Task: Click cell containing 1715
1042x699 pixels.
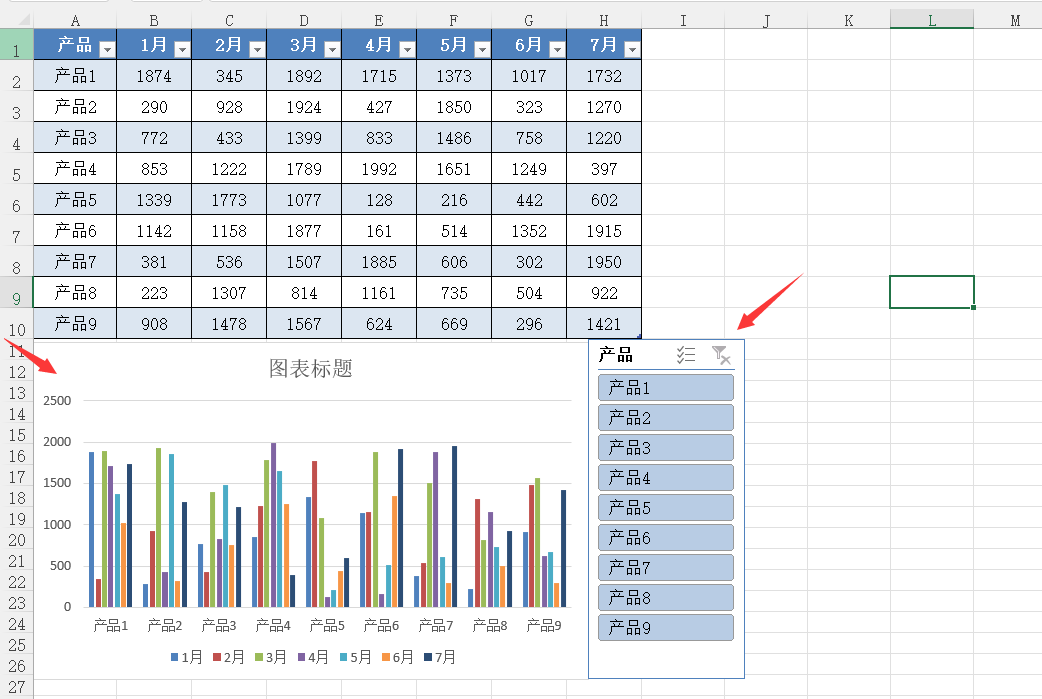Action: click(379, 76)
